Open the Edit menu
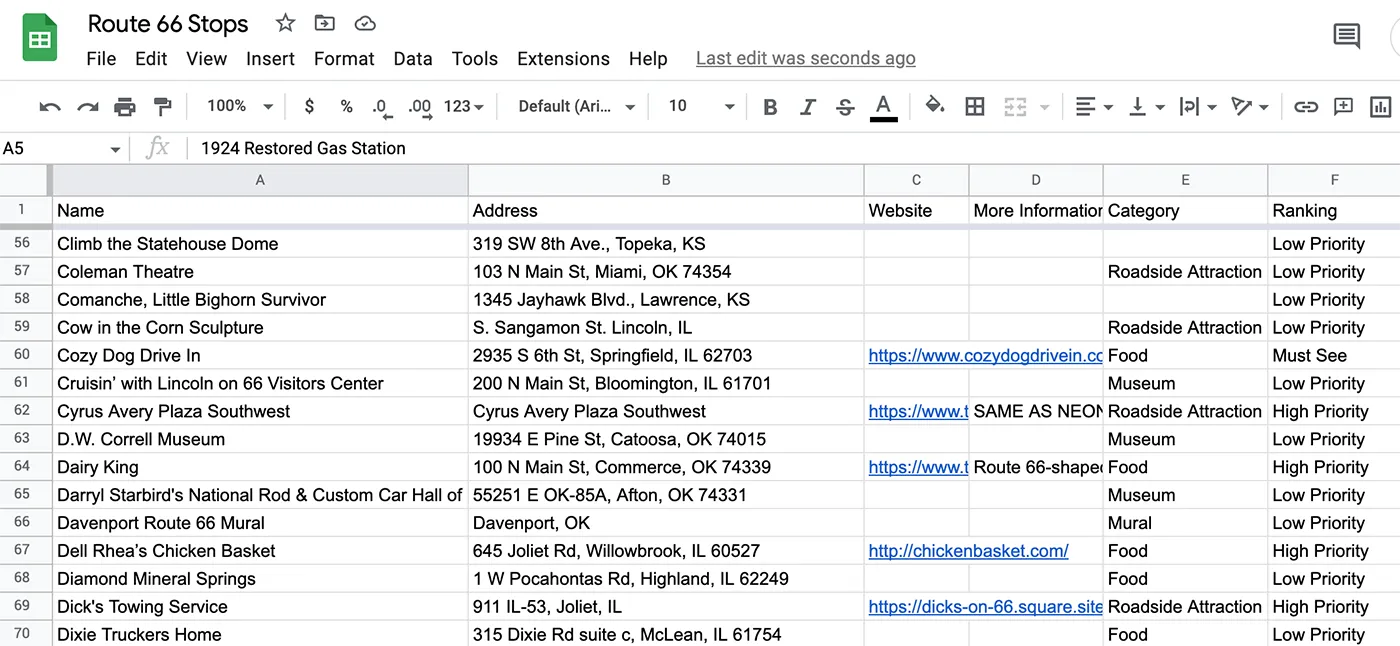1400x646 pixels. tap(151, 59)
